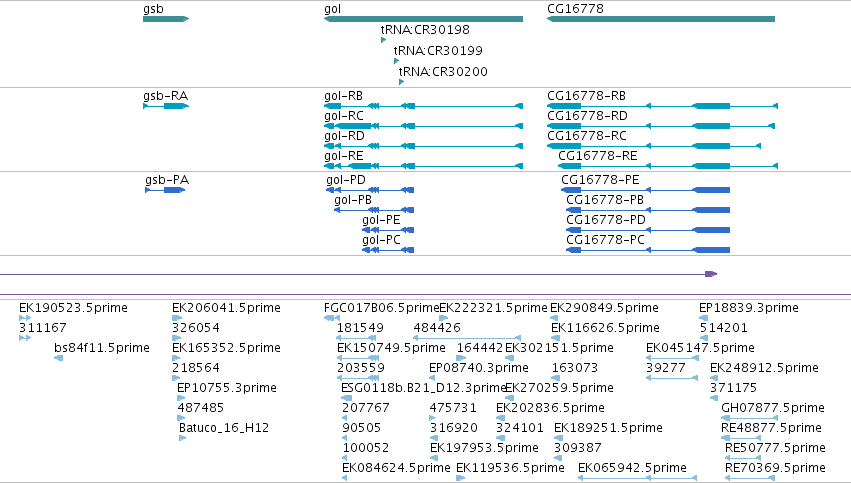Image resolution: width=851 pixels, height=483 pixels.
Task: Click the Batuco_16_H12 label
Action: (x=224, y=429)
